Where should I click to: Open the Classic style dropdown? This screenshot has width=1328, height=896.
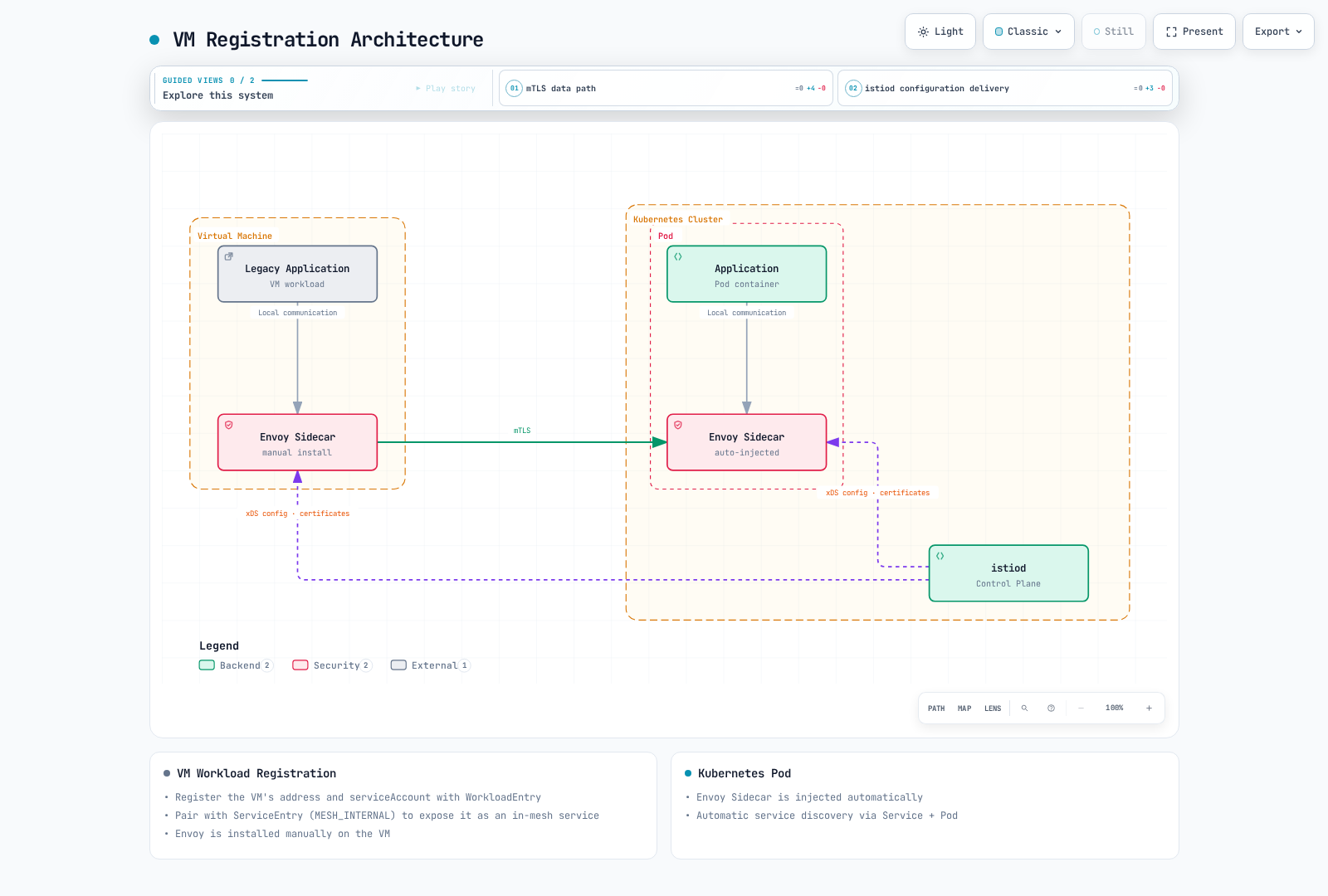(x=1028, y=32)
